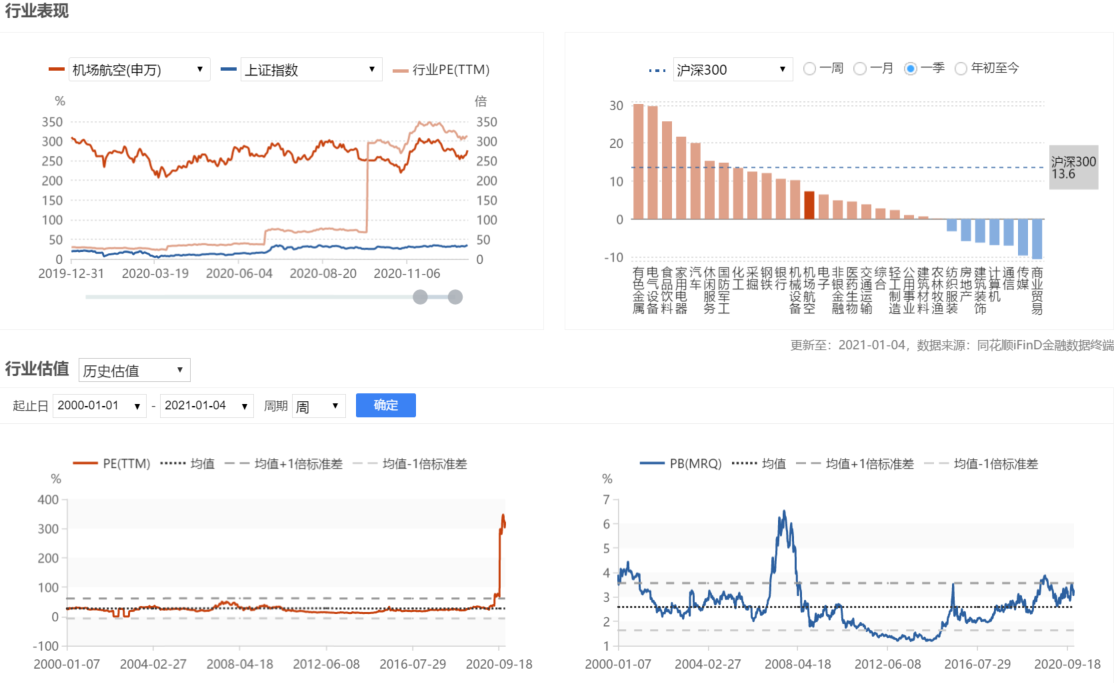Toggle 均值+1倍标准差 legend in PB chart
The width and height of the screenshot is (1114, 683).
pyautogui.click(x=810, y=464)
